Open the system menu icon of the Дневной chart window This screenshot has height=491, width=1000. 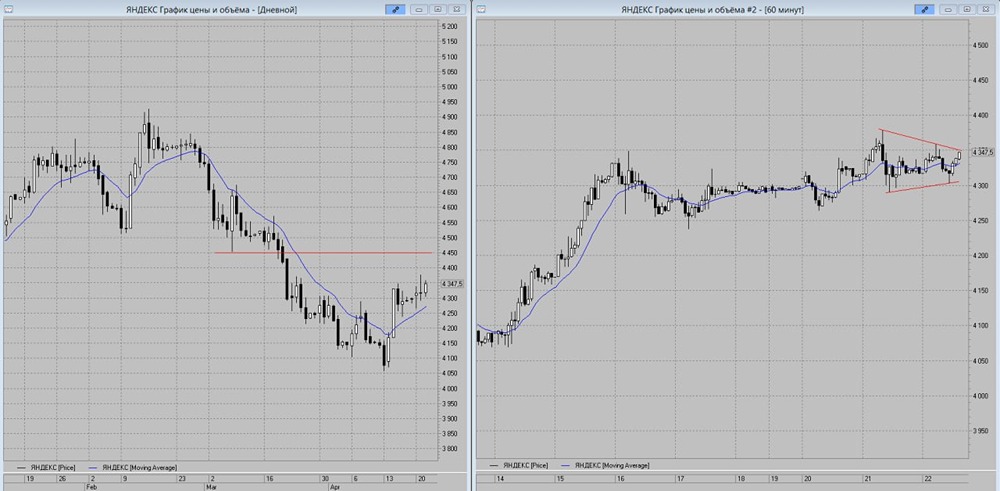[x=8, y=10]
